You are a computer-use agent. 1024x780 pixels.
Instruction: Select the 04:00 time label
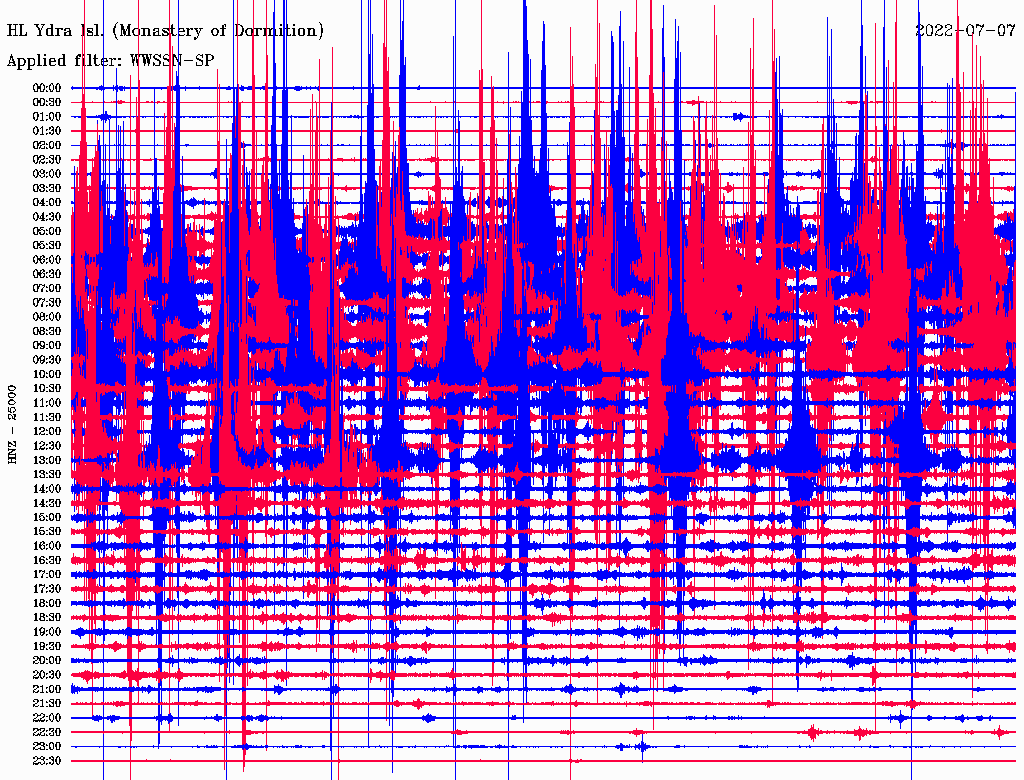click(x=47, y=203)
